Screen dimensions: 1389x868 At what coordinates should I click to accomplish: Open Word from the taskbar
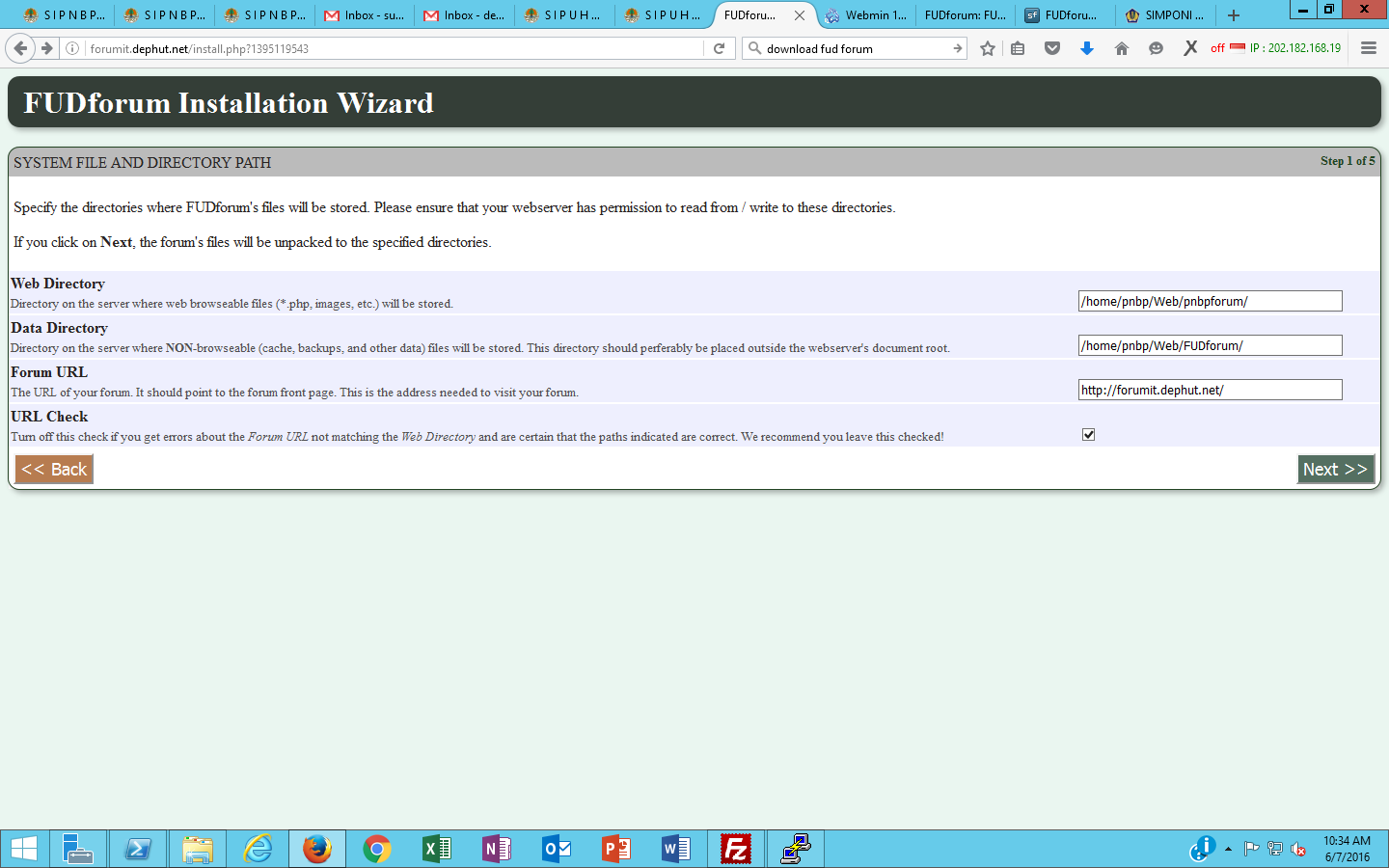tap(676, 849)
